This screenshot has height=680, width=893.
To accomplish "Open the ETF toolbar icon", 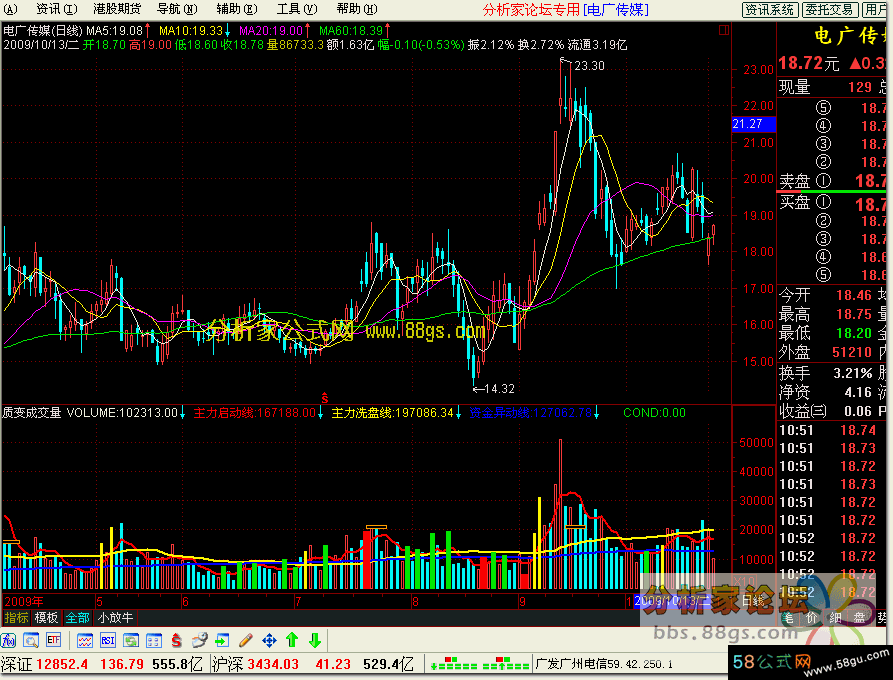I will pos(54,641).
